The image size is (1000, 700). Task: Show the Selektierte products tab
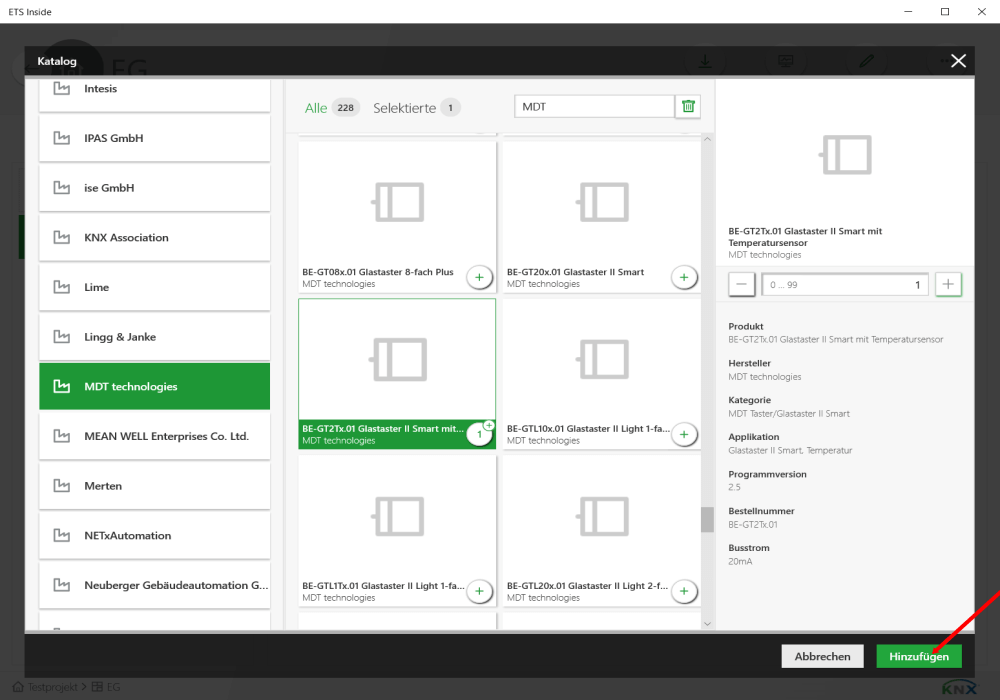[x=405, y=108]
